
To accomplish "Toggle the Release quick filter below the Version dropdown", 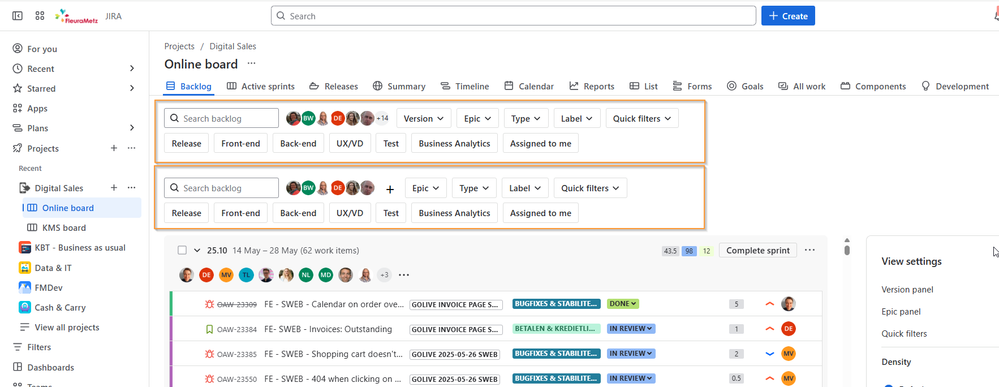I will (186, 143).
